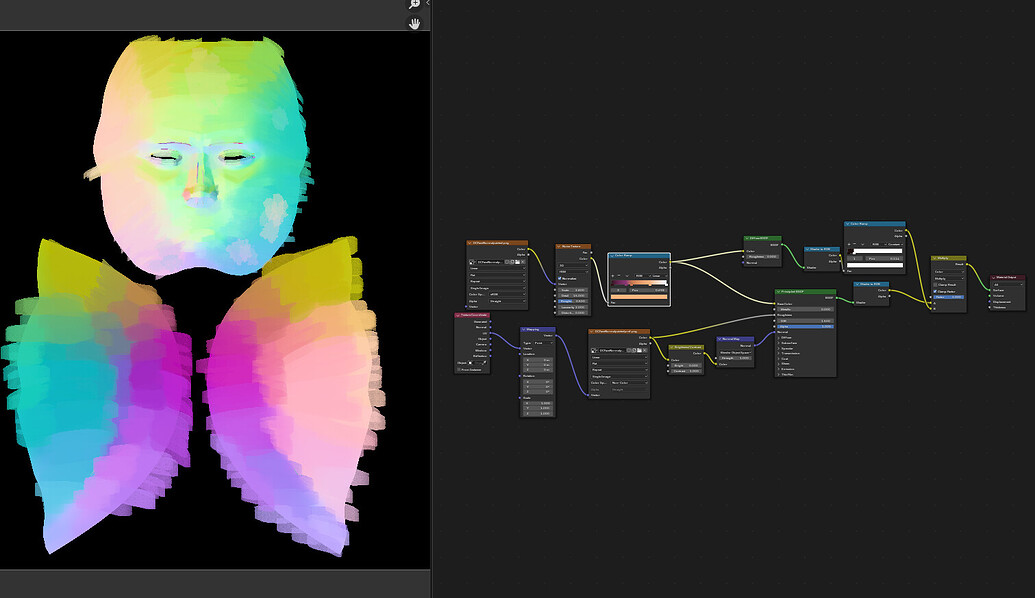
Task: Open the Non-Color color space dropdown
Action: (629, 383)
